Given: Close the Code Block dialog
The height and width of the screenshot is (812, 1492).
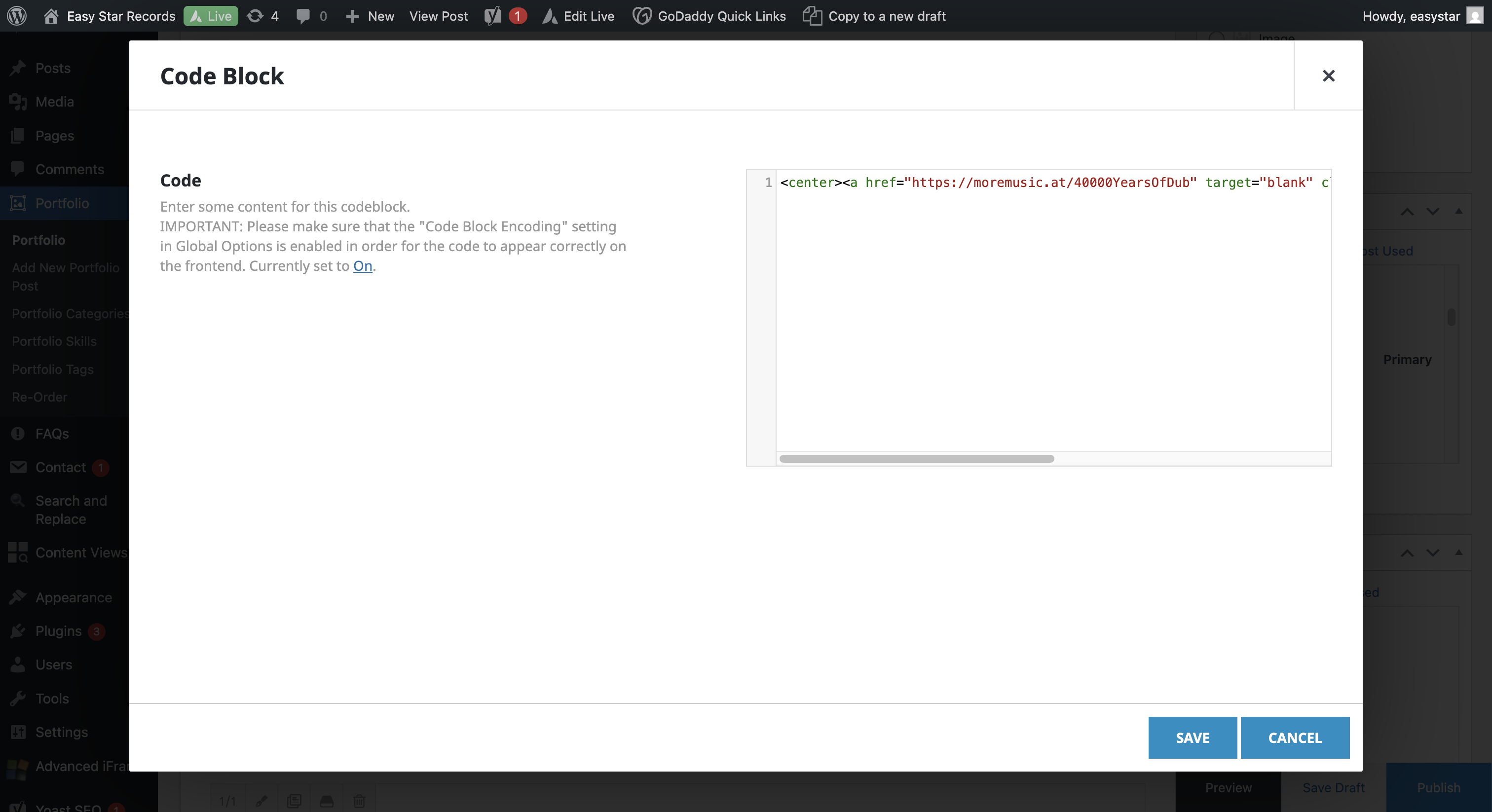Looking at the screenshot, I should (x=1328, y=76).
